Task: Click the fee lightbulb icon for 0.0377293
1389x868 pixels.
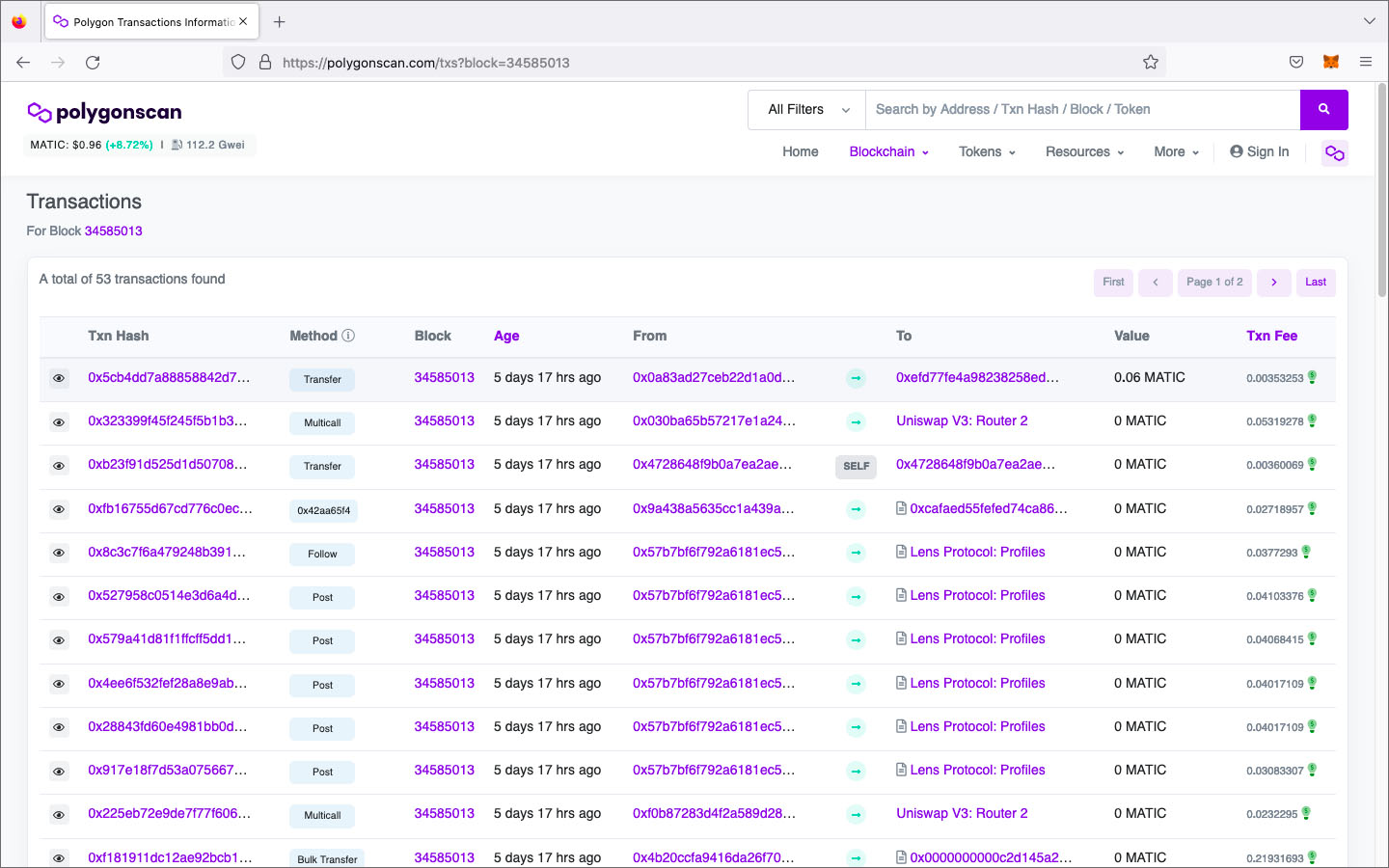Action: [x=1306, y=552]
